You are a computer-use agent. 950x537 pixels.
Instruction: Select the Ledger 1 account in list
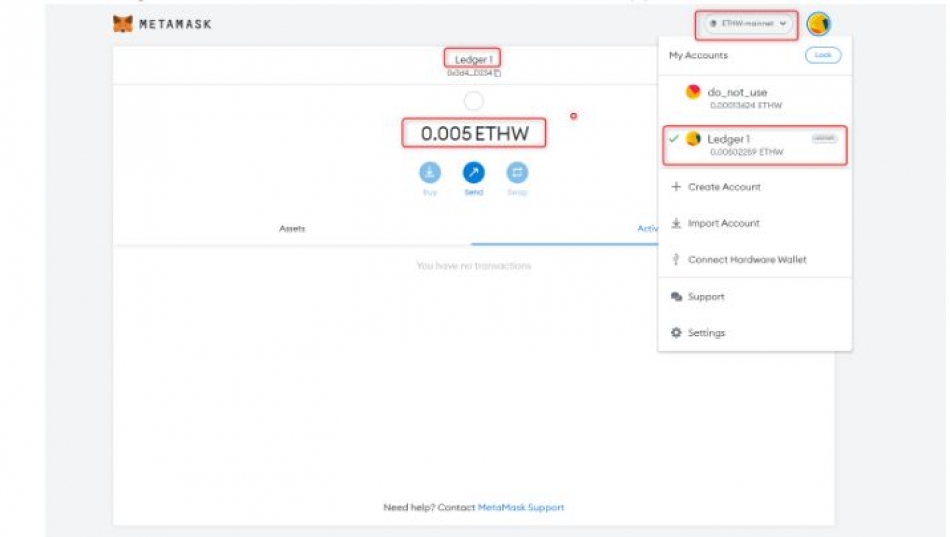point(755,145)
